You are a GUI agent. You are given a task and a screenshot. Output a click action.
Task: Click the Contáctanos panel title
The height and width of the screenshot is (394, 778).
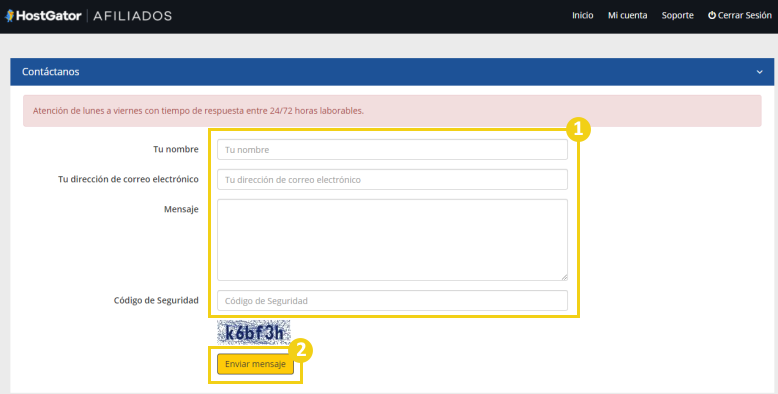(51, 72)
